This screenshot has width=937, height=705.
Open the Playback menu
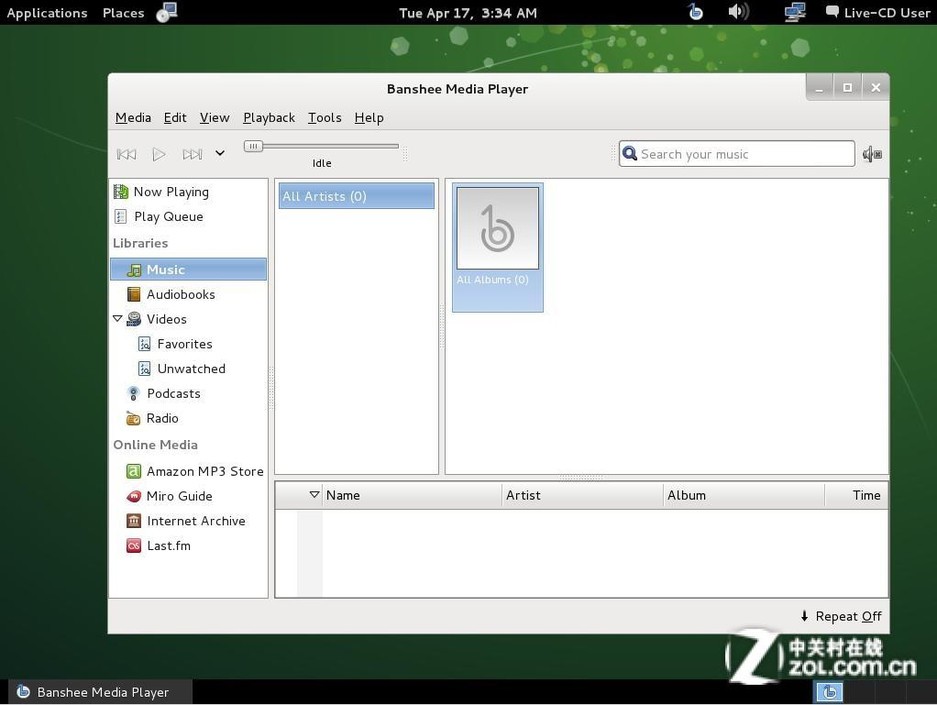pyautogui.click(x=269, y=118)
